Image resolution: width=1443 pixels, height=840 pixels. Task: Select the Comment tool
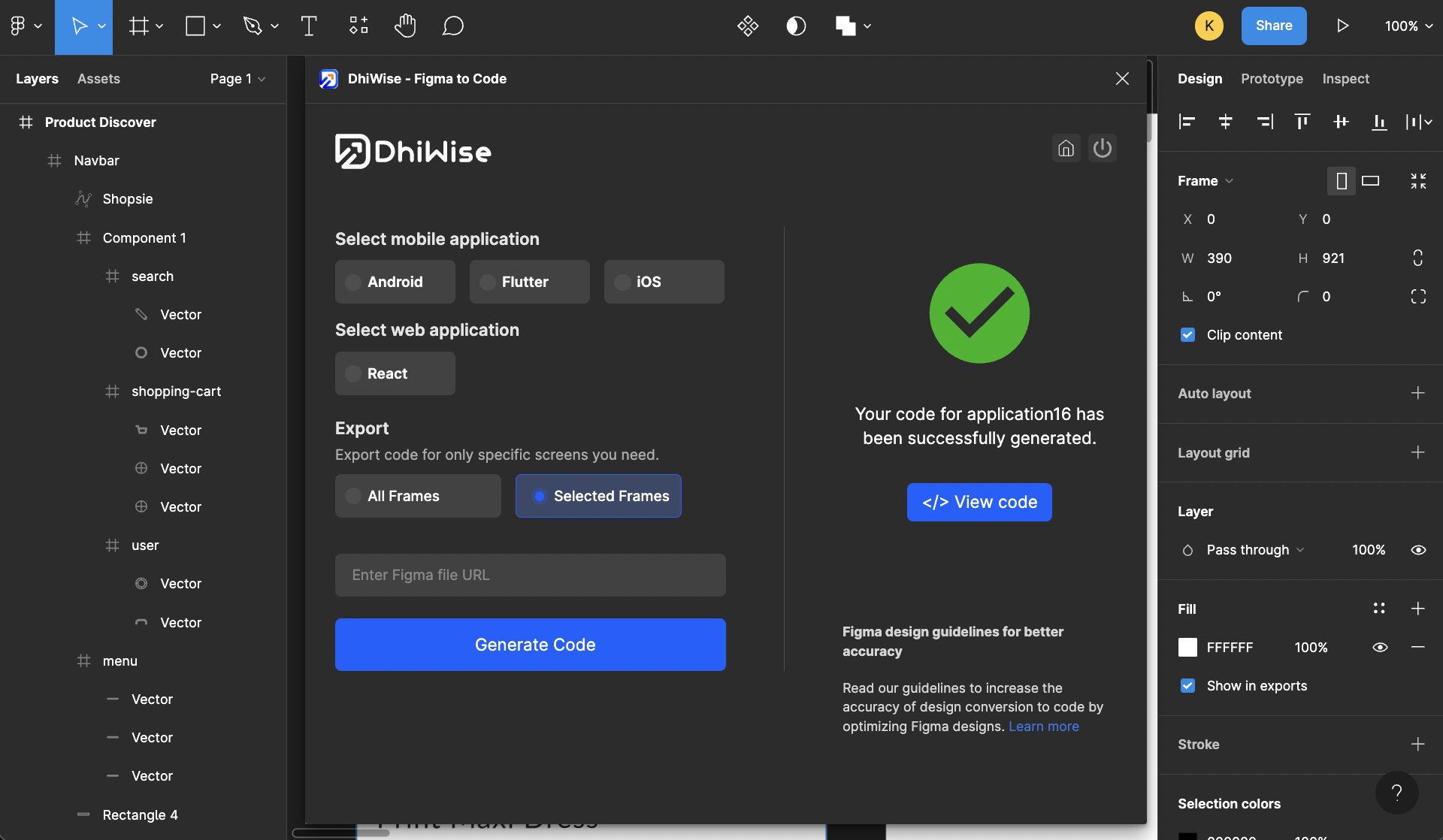coord(453,26)
